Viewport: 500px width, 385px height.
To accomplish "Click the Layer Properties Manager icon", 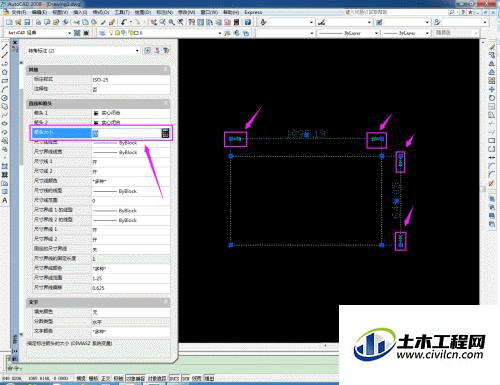I will [x=102, y=33].
